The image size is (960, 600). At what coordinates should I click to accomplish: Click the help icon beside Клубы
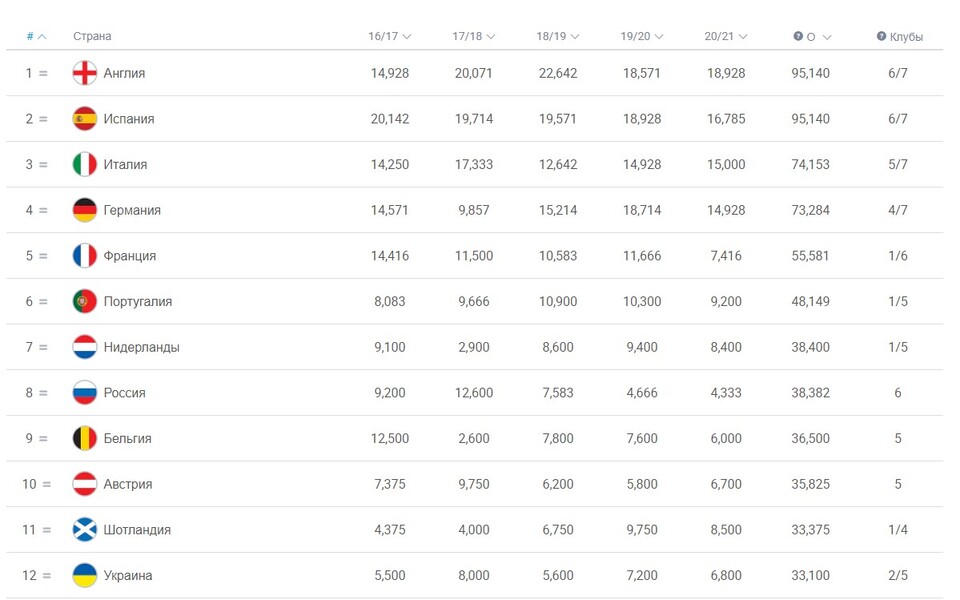881,37
